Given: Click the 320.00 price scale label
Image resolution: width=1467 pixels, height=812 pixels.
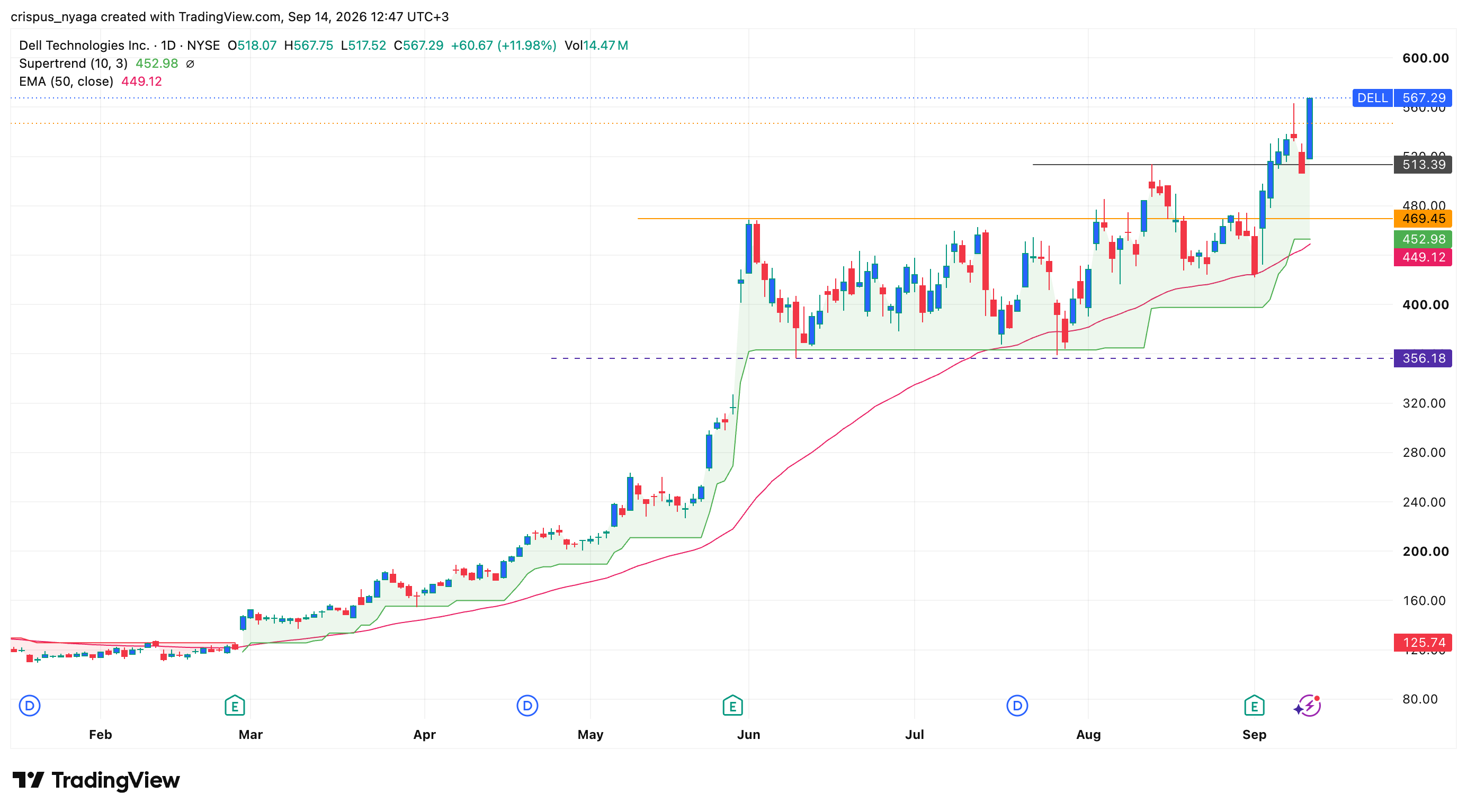Looking at the screenshot, I should tap(1424, 403).
